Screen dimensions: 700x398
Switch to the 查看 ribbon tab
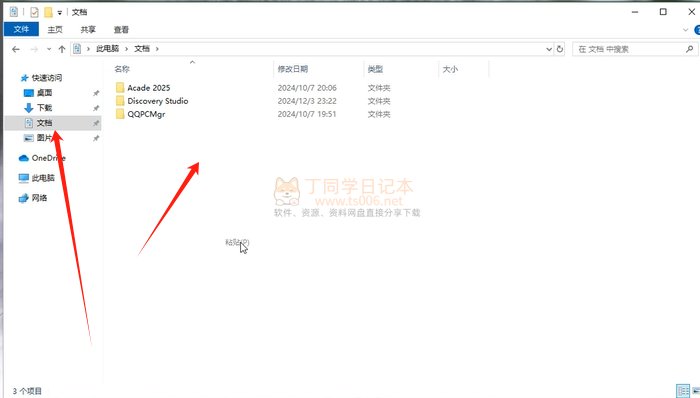(121, 29)
